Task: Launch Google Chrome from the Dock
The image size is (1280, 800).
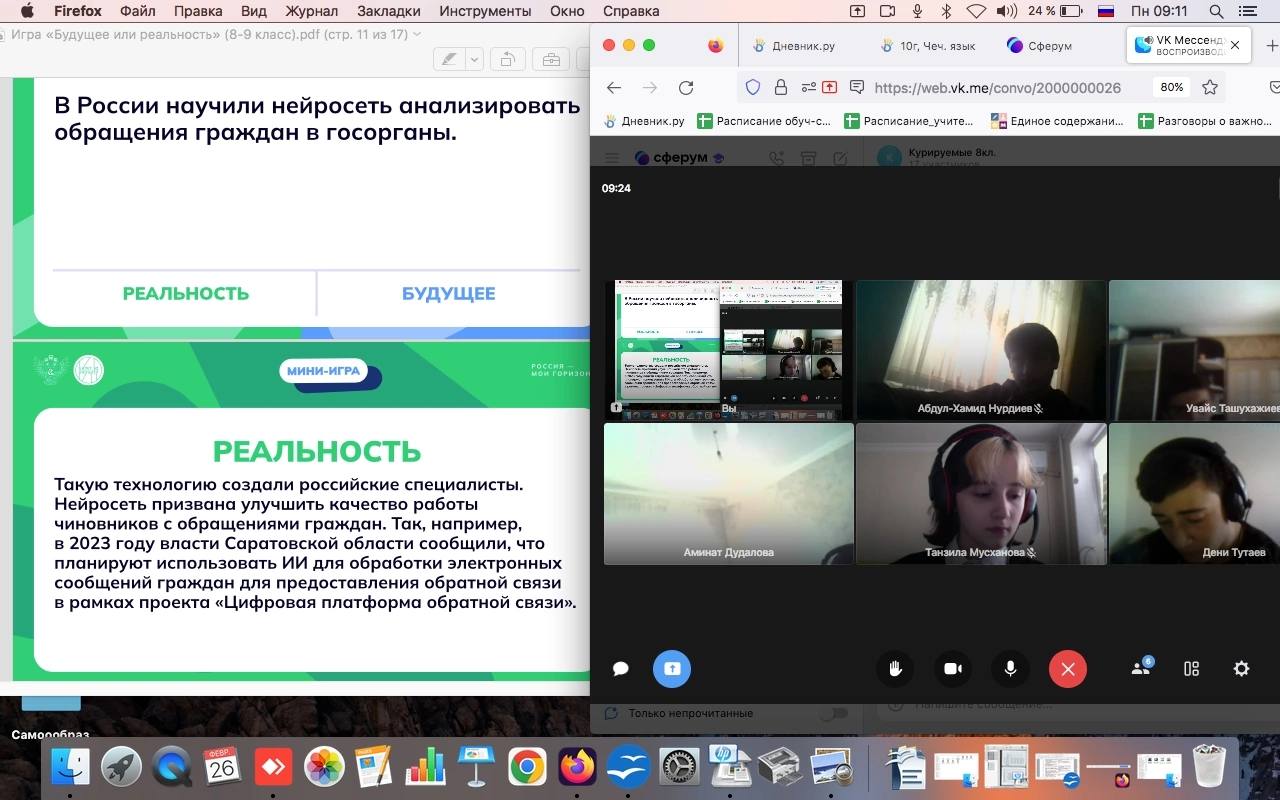Action: tap(526, 767)
